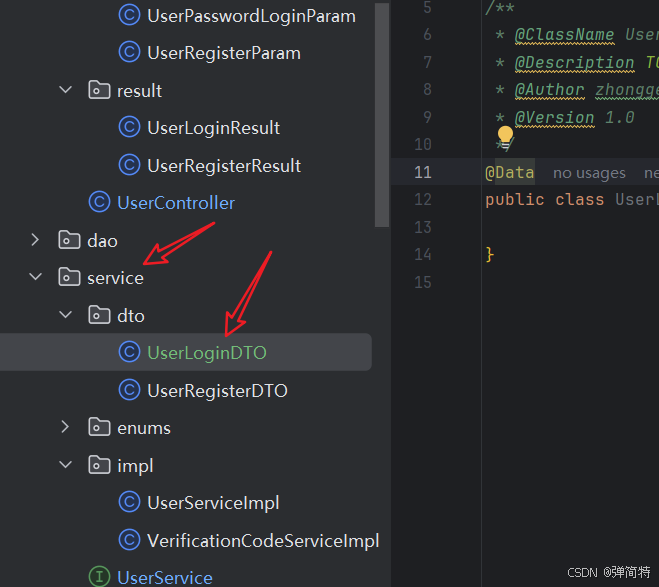
Task: Click the result folder icon
Action: click(x=99, y=89)
